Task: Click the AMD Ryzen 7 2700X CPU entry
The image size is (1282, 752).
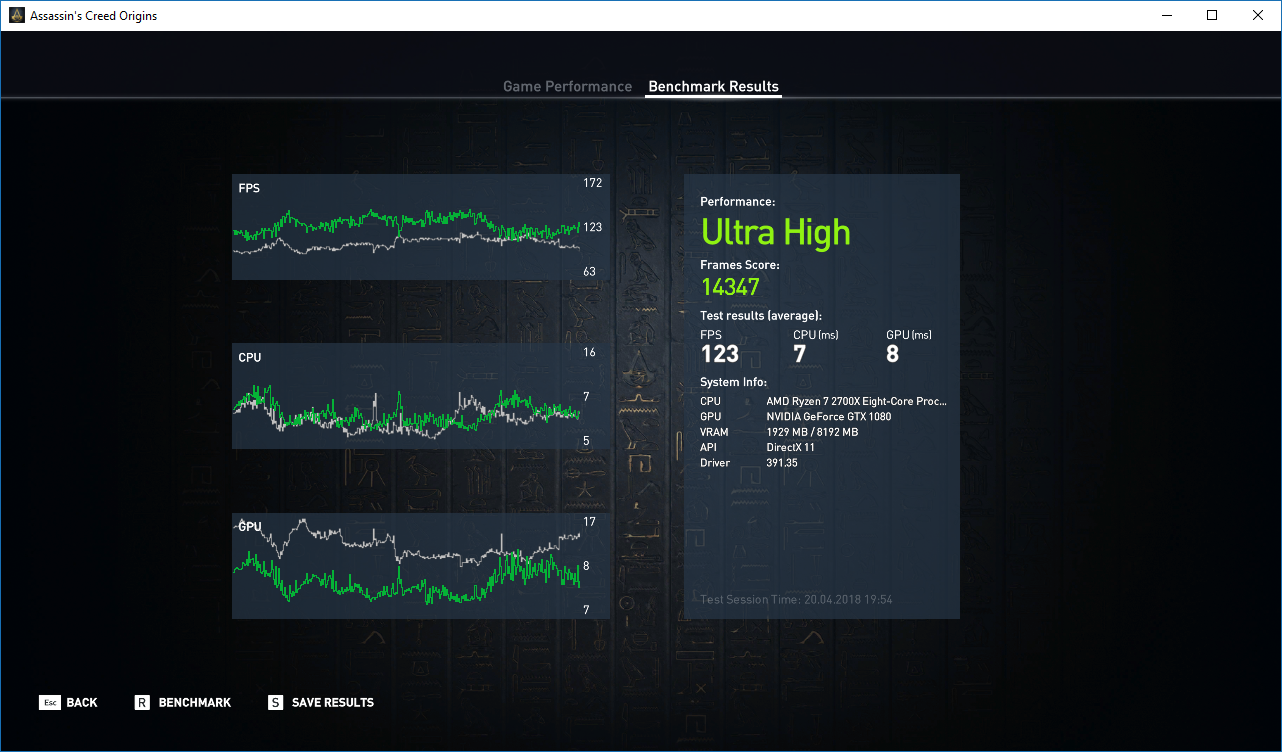Action: coord(856,401)
